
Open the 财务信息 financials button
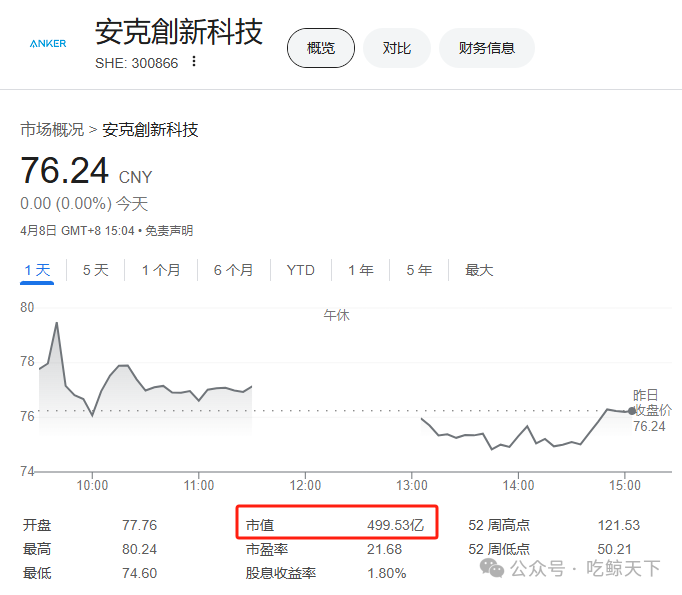coord(487,48)
